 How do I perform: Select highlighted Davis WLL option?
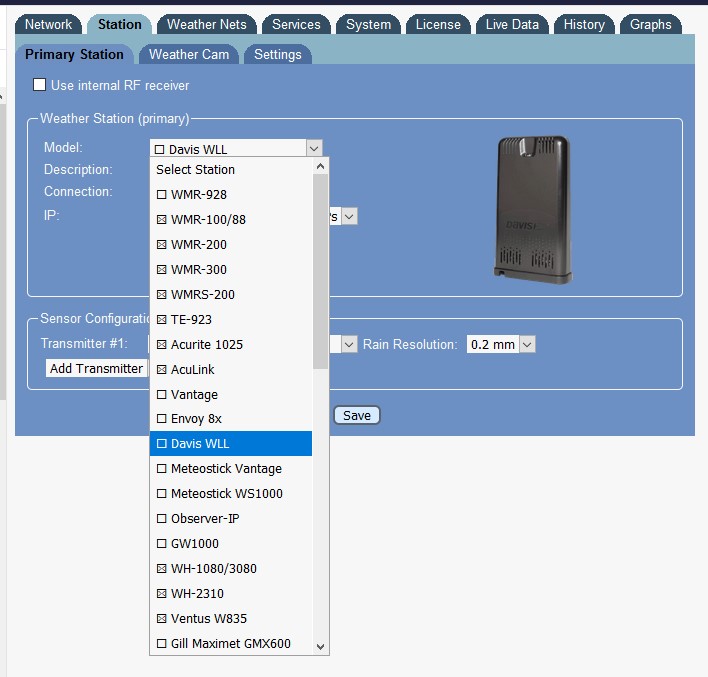coord(231,444)
